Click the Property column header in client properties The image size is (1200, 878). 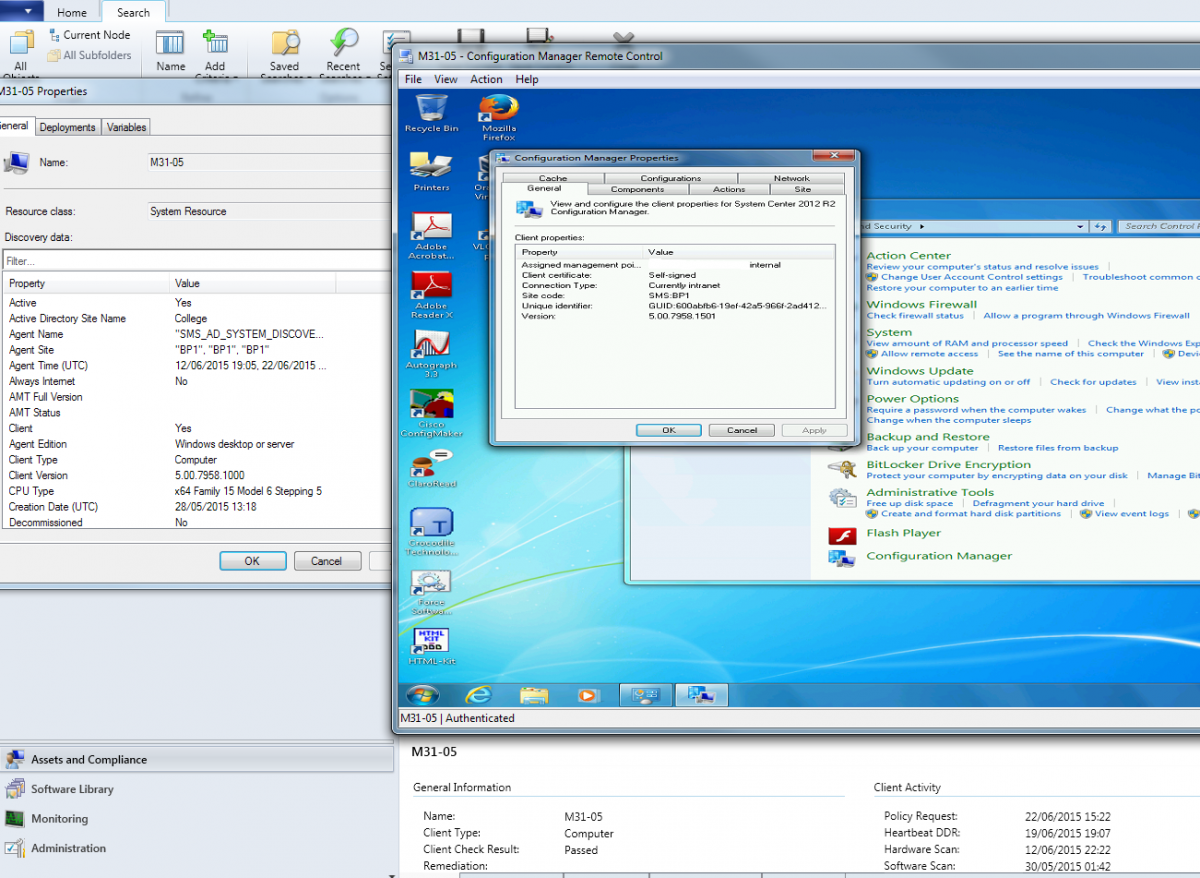click(580, 253)
